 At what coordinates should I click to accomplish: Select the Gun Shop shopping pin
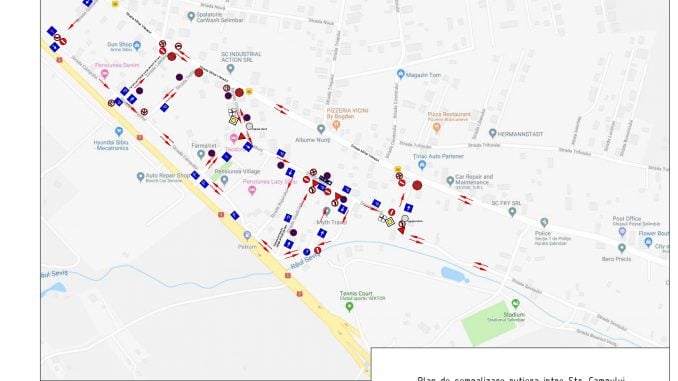[x=137, y=45]
